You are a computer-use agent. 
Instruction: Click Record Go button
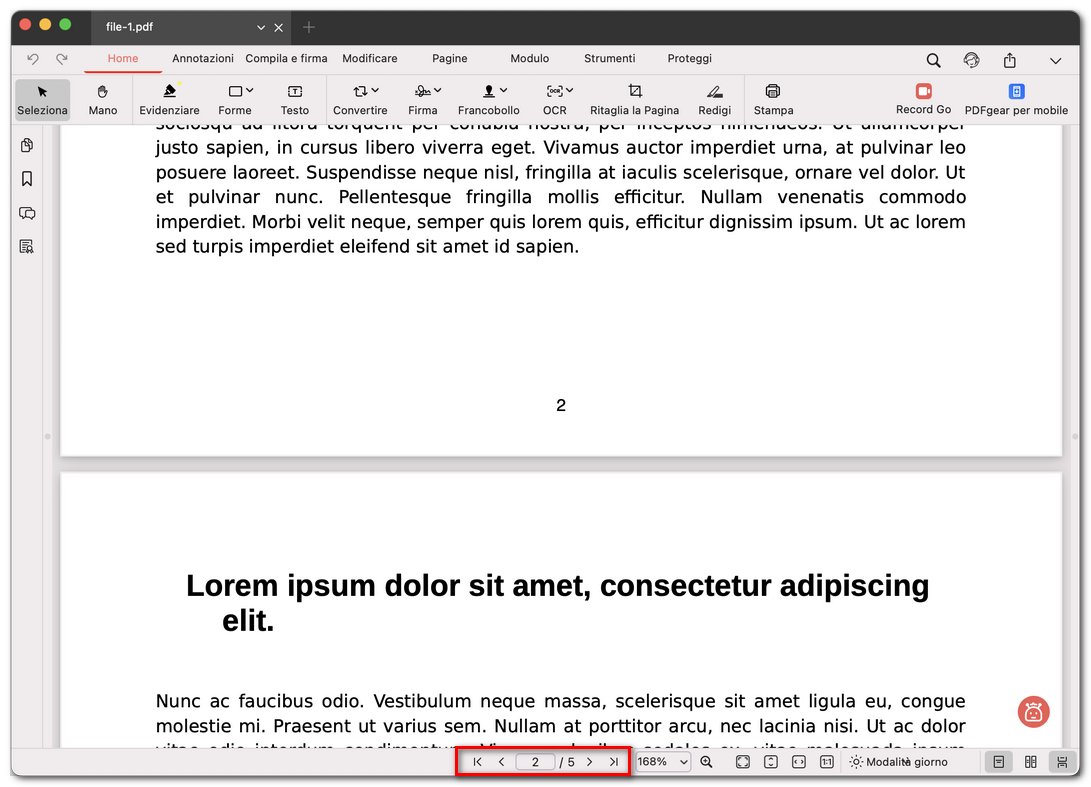coord(923,99)
